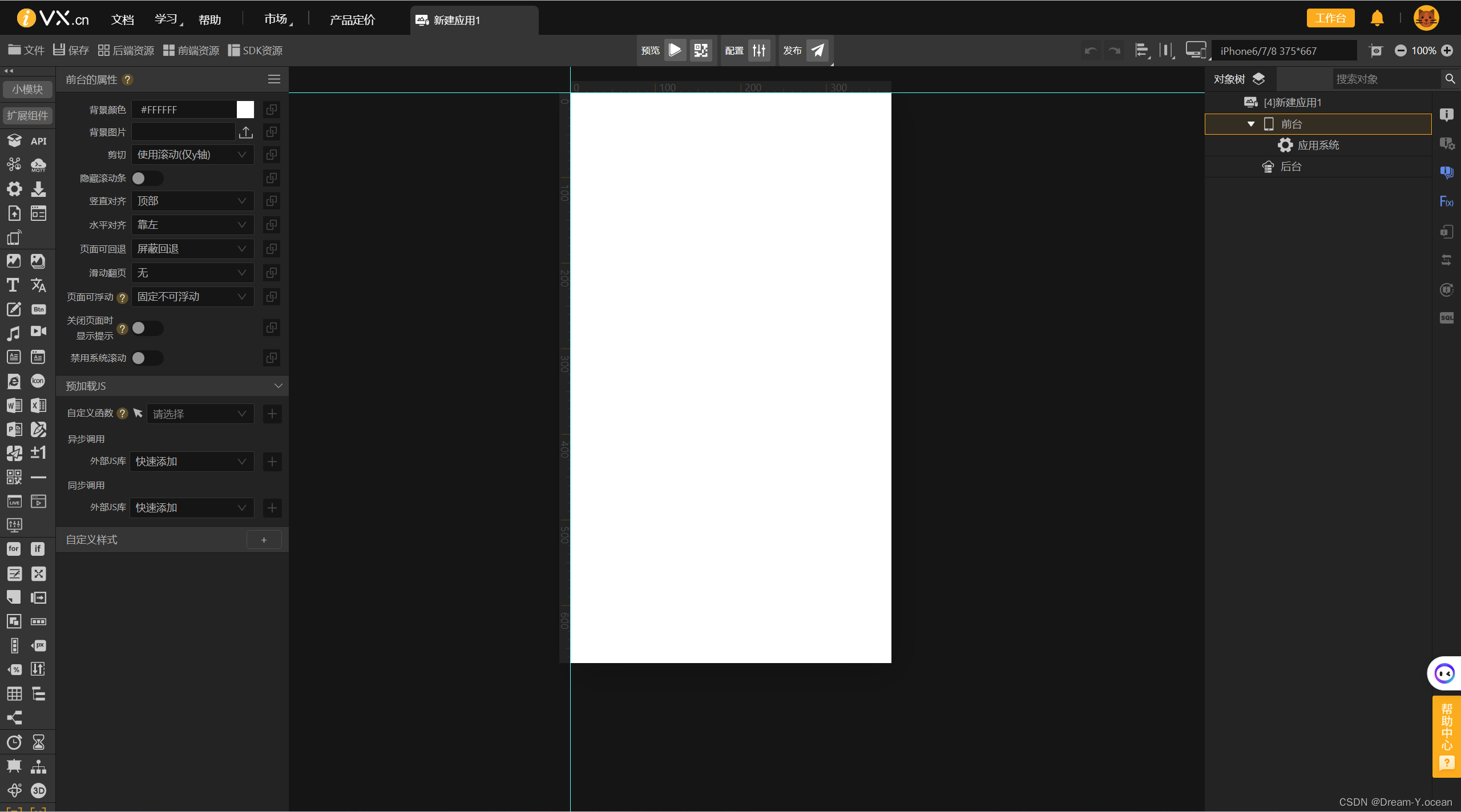This screenshot has width=1461, height=812.
Task: Open SDK资源
Action: [x=255, y=50]
